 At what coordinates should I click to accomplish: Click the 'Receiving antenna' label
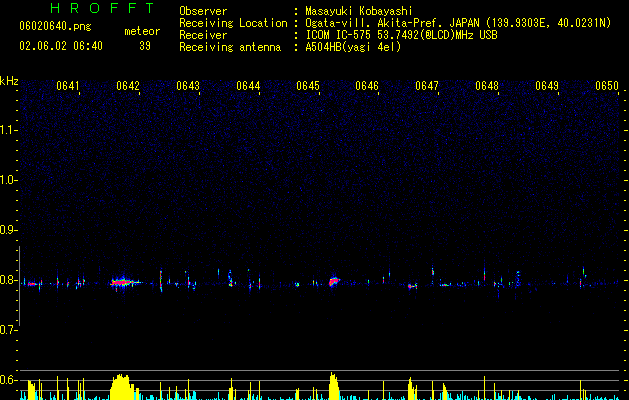[x=230, y=47]
